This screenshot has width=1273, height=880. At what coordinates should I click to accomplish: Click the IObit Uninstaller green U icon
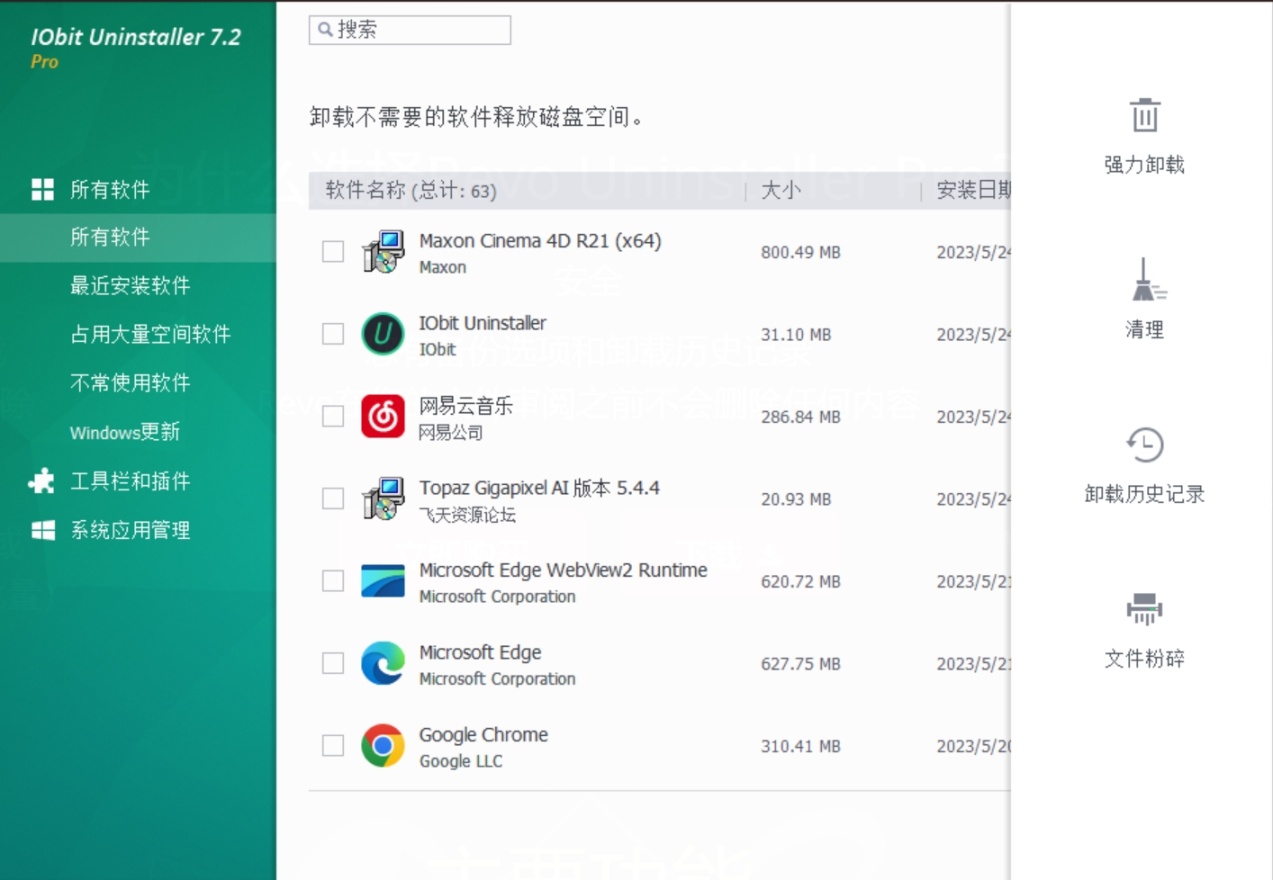tap(383, 334)
